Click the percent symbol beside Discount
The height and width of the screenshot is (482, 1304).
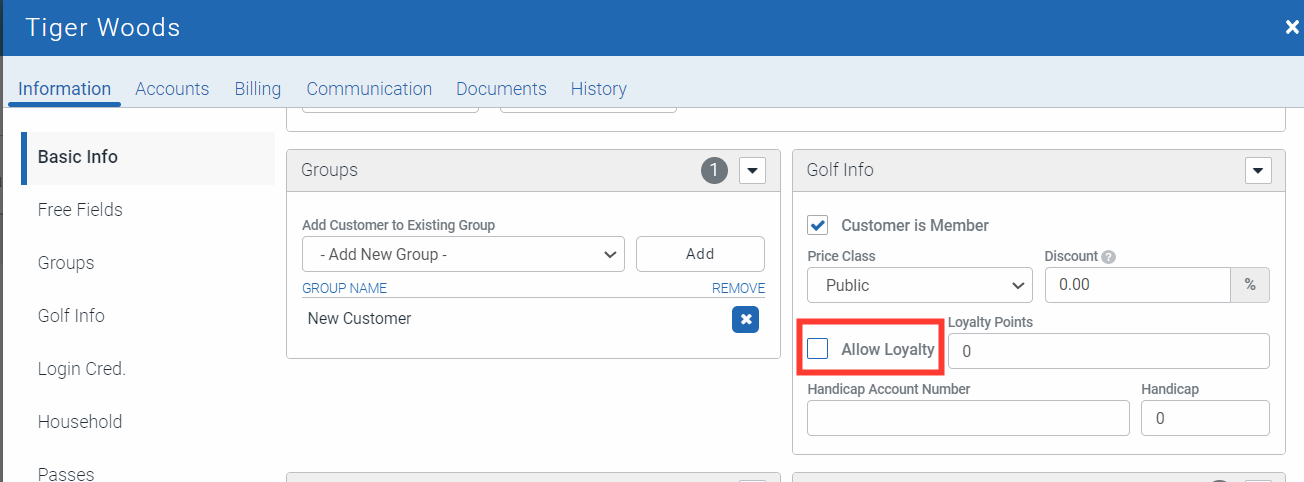pos(1249,285)
